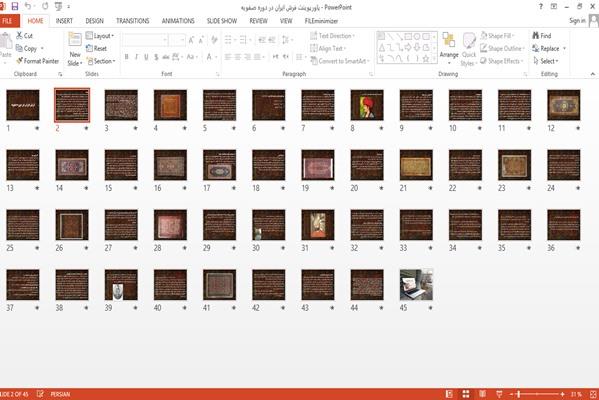Viewport: 599px width, 400px height.
Task: Click the zoom slider handle in status bar
Action: [519, 394]
